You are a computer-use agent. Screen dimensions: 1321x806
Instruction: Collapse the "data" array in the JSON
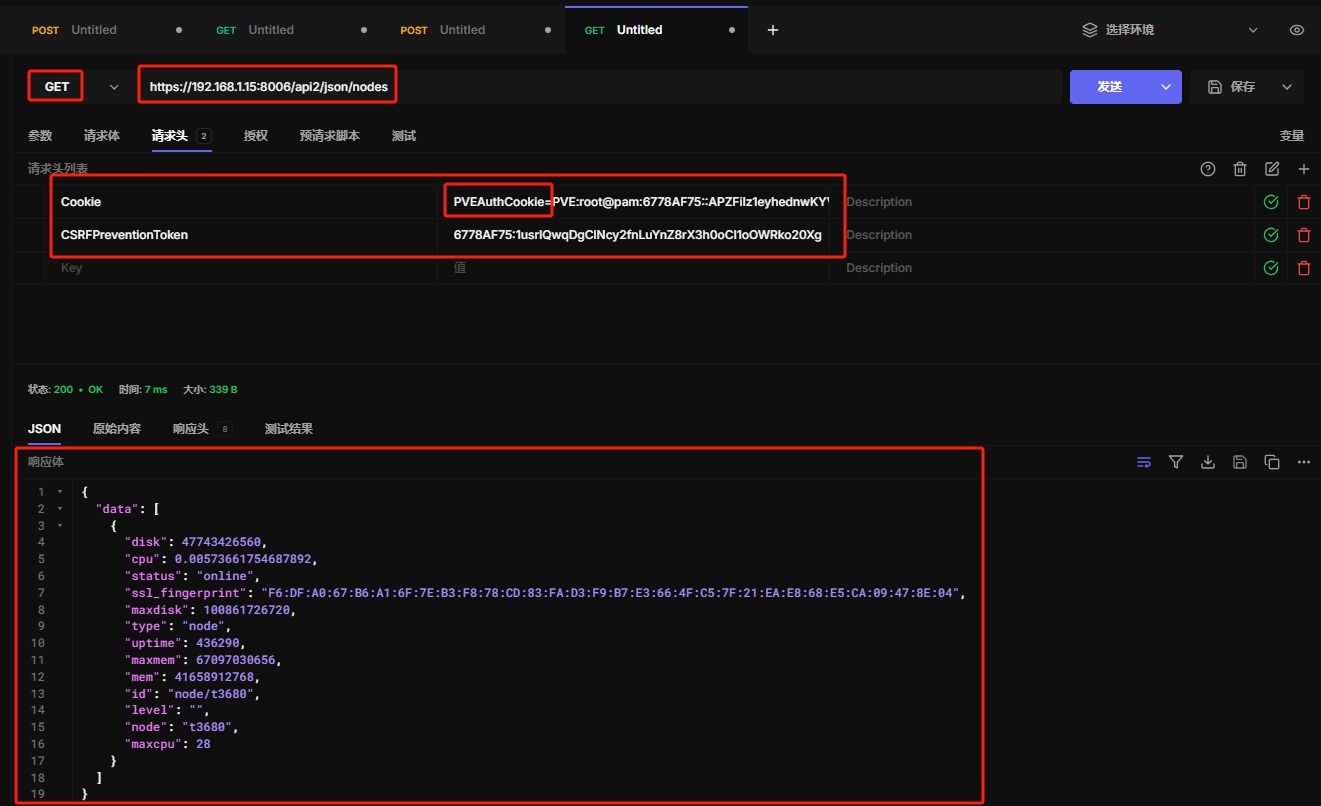click(x=60, y=509)
